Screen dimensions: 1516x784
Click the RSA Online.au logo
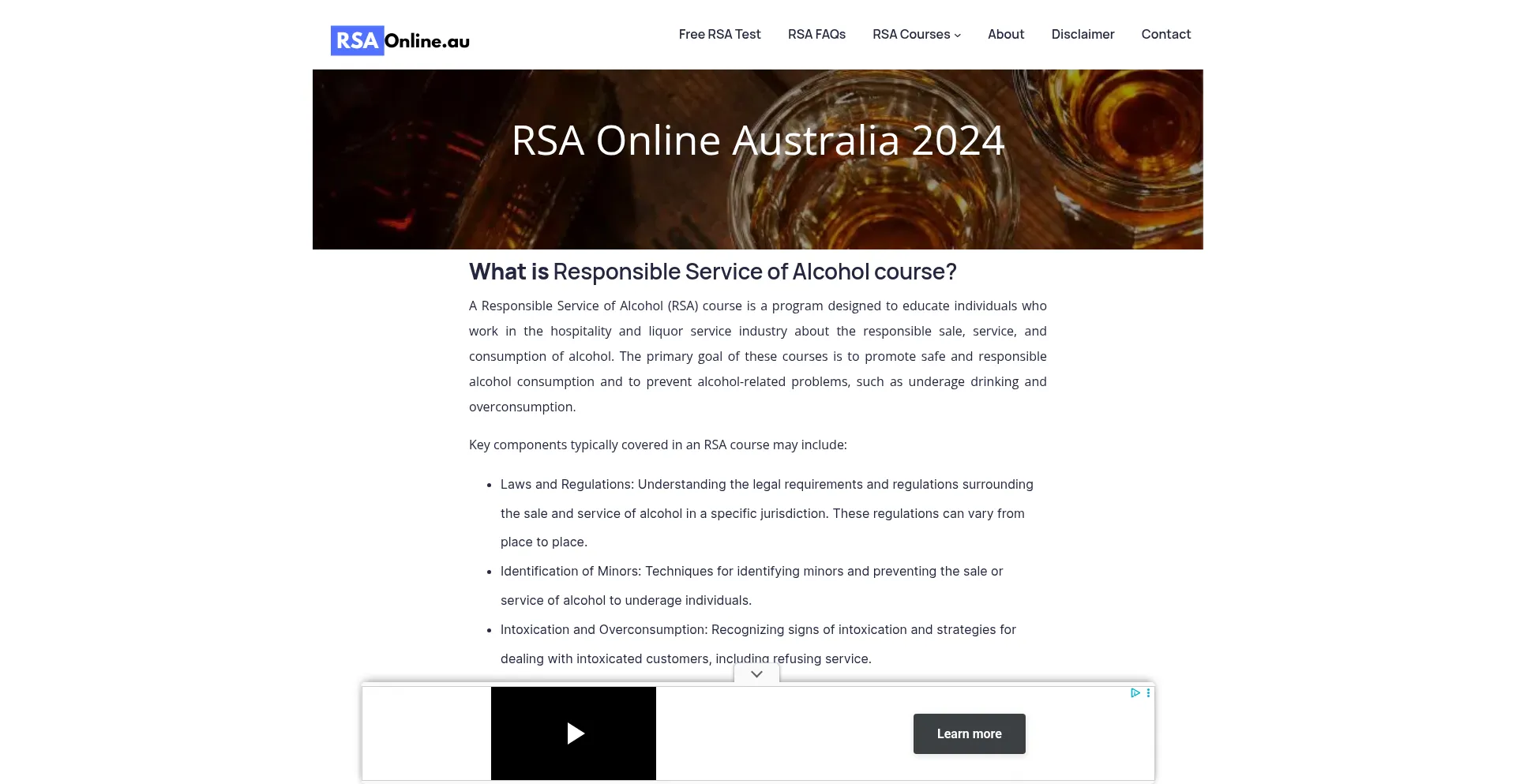pyautogui.click(x=400, y=40)
